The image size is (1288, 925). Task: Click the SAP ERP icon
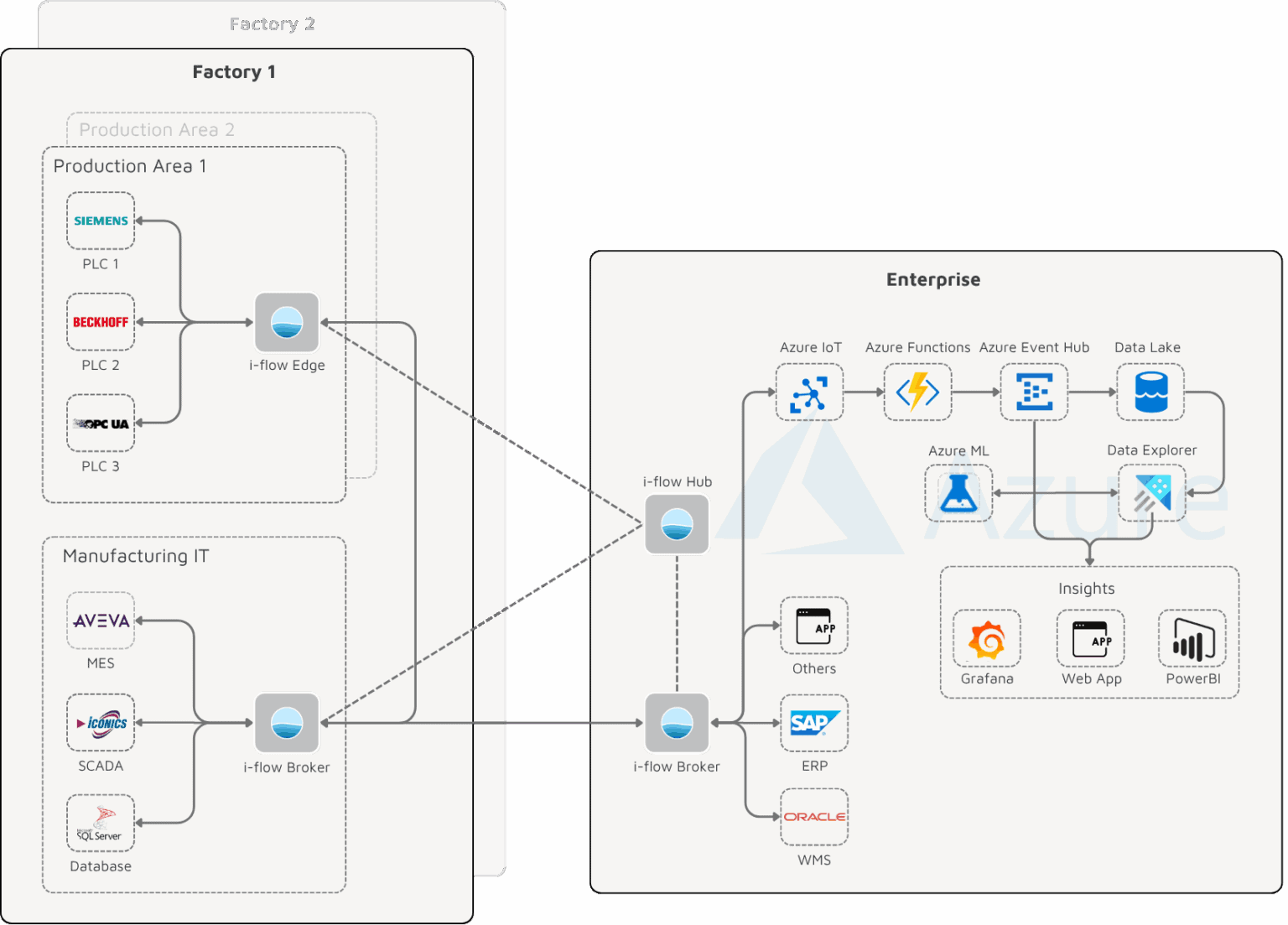[x=813, y=722]
